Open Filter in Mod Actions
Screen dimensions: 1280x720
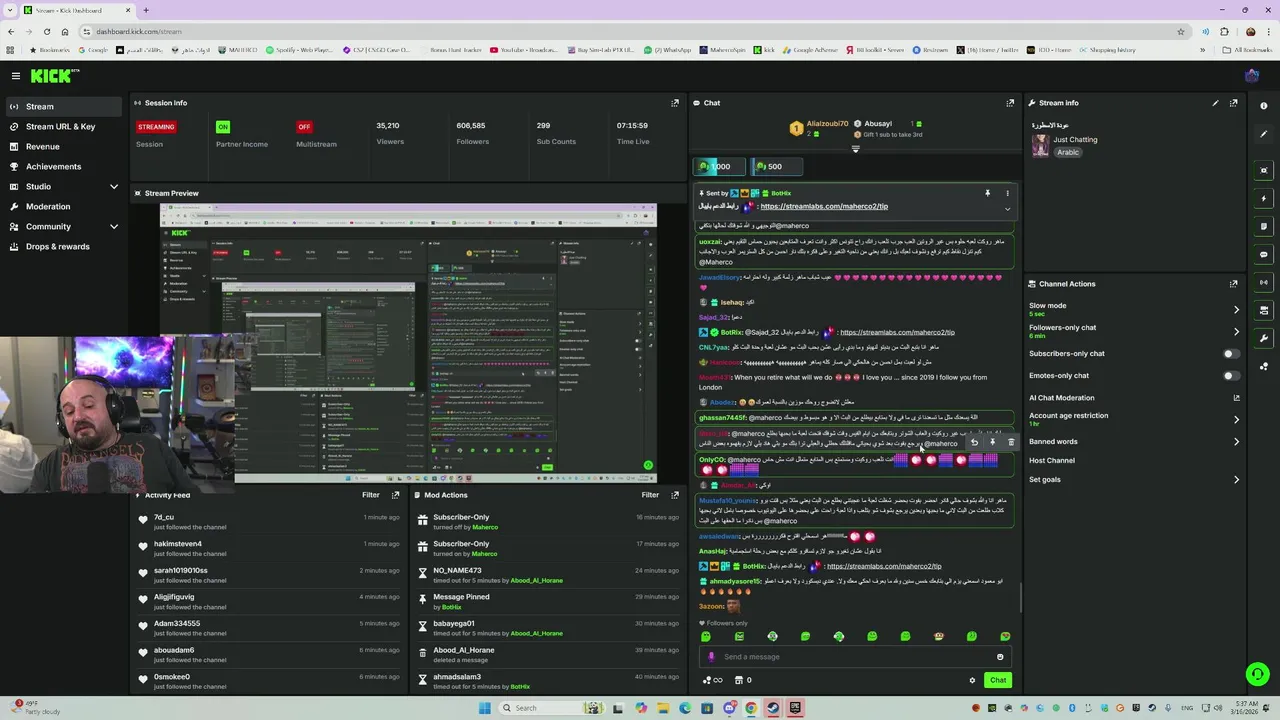[650, 495]
